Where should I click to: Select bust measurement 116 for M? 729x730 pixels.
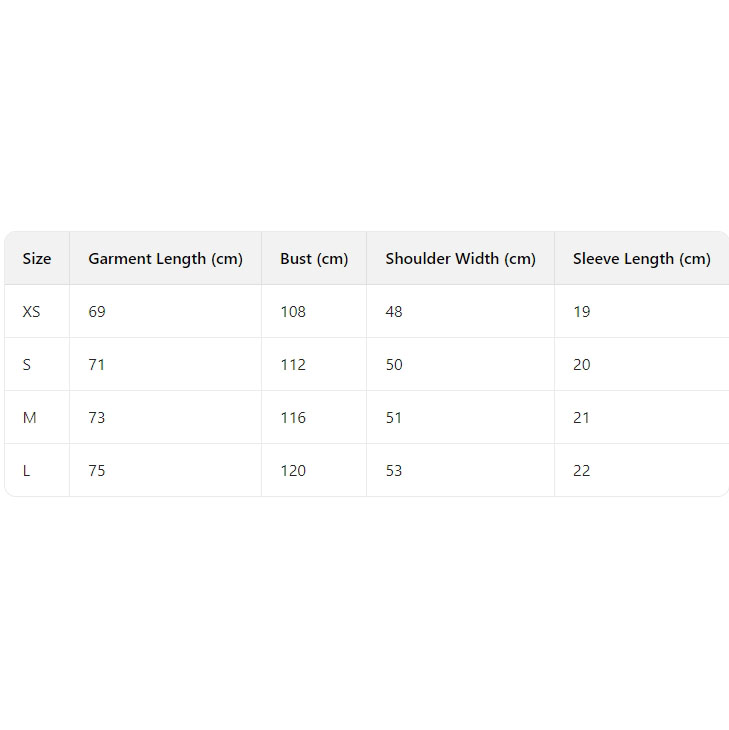point(293,418)
